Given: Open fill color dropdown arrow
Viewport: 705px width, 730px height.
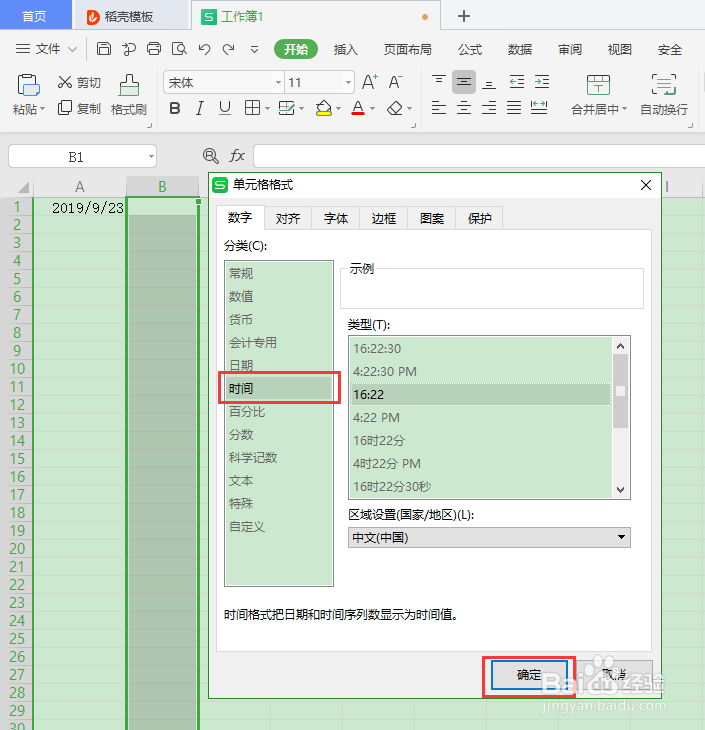Looking at the screenshot, I should pos(339,109).
